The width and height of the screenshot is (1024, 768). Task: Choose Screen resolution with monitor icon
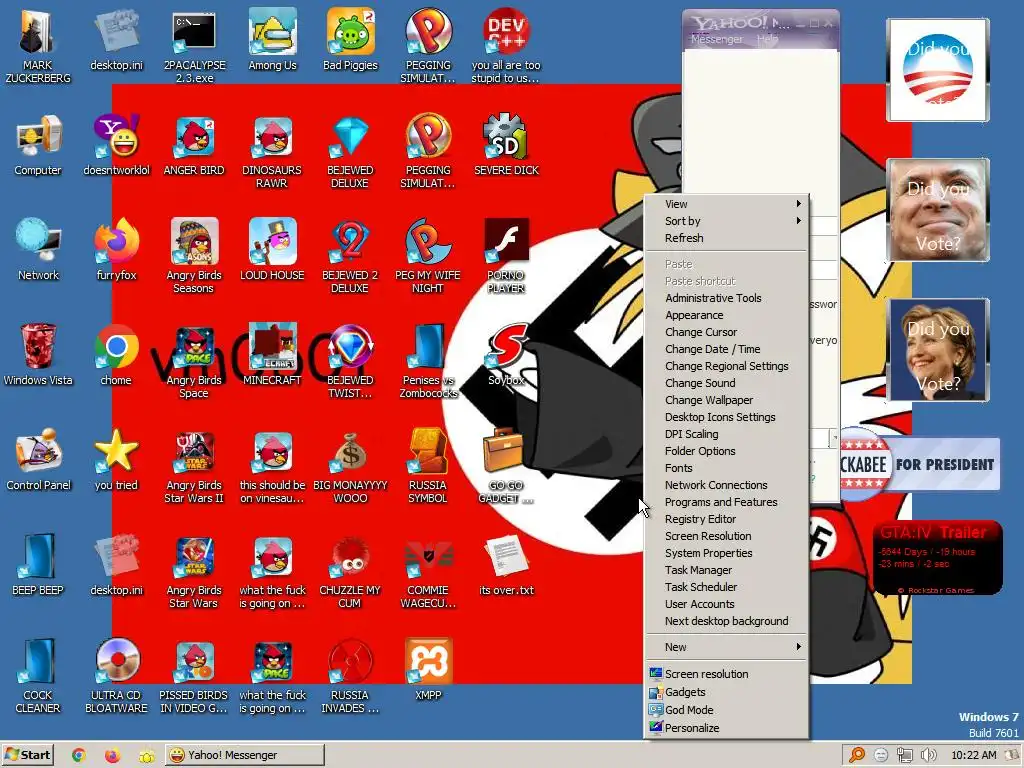coord(726,673)
